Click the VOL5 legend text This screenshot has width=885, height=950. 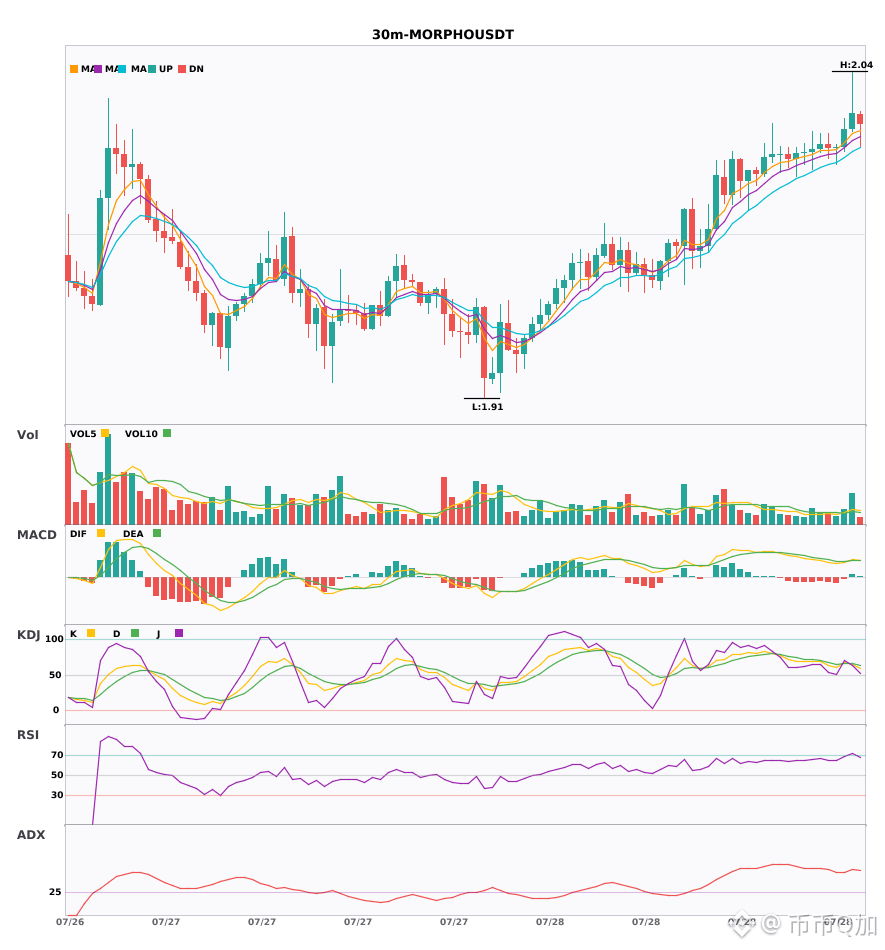coord(83,434)
